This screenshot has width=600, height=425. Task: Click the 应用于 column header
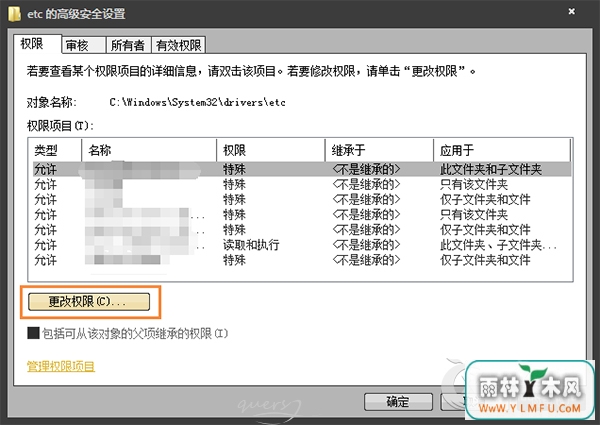point(502,150)
